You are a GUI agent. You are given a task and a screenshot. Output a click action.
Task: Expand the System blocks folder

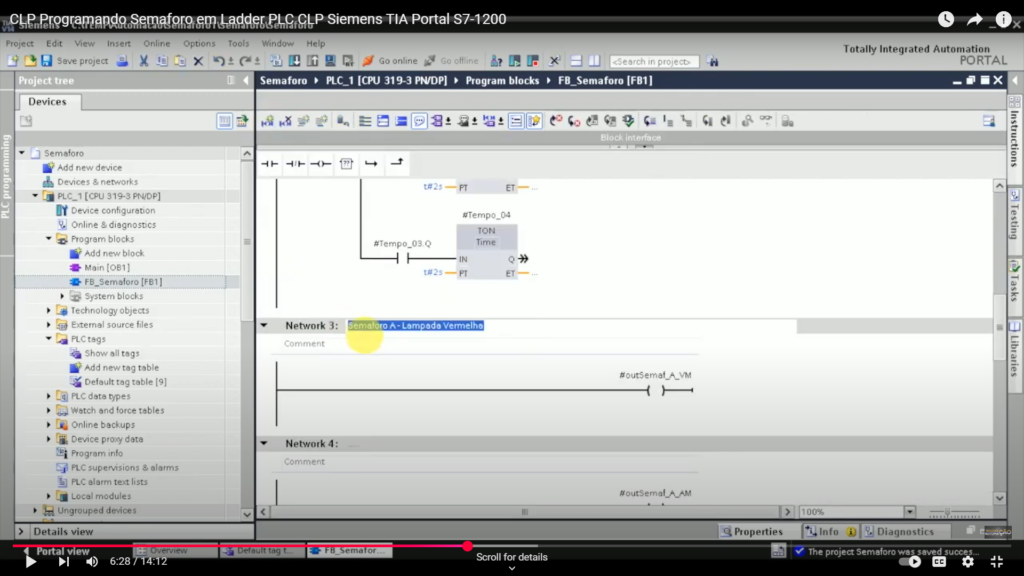[x=63, y=296]
